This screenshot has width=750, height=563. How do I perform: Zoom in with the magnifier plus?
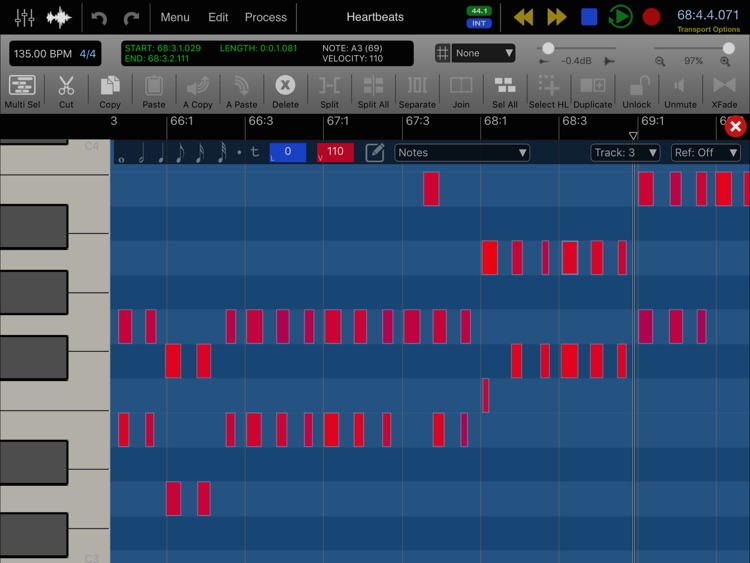coord(725,61)
